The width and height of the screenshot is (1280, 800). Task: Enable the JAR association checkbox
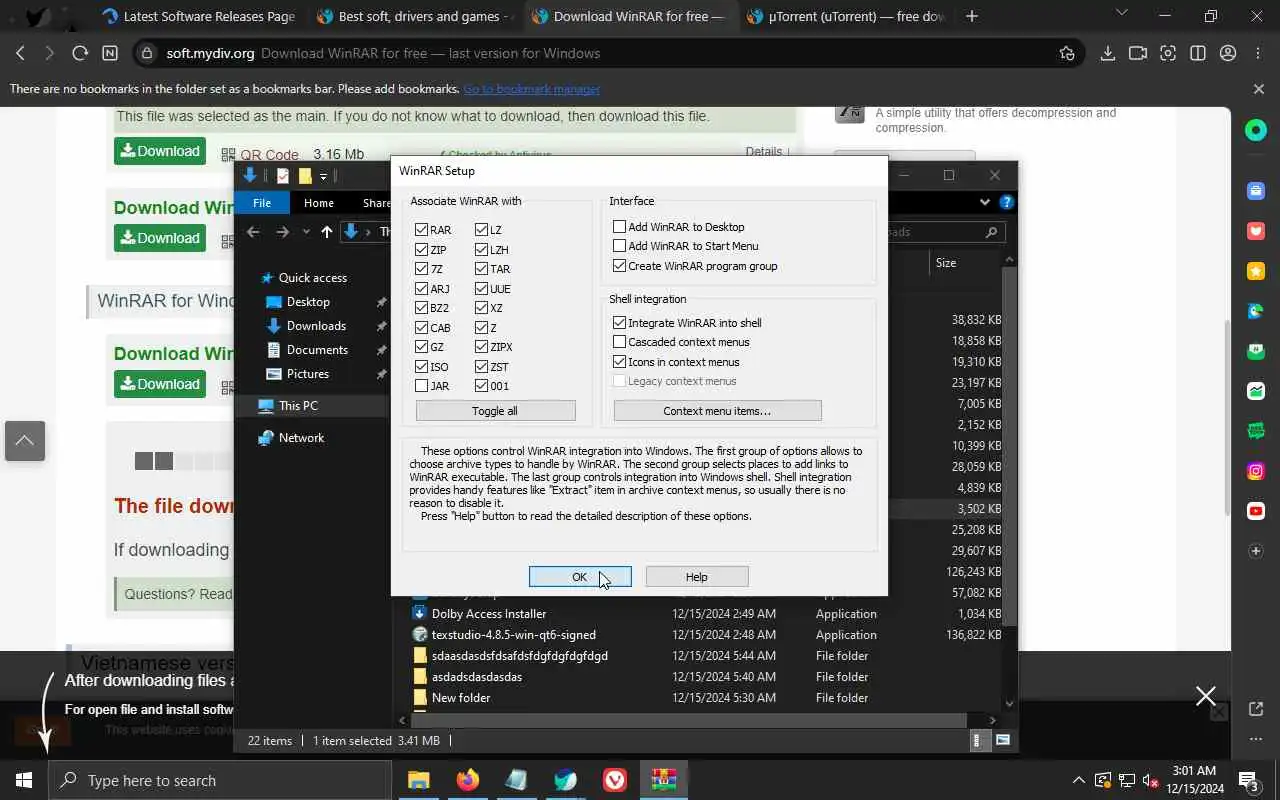pyautogui.click(x=422, y=386)
